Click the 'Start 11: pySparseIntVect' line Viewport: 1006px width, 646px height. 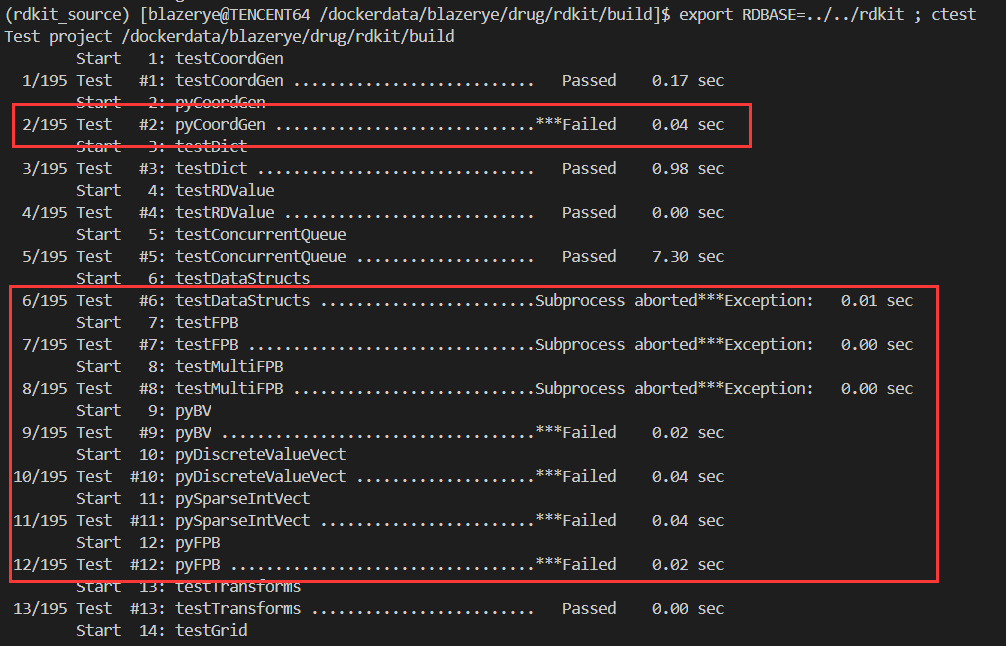193,498
